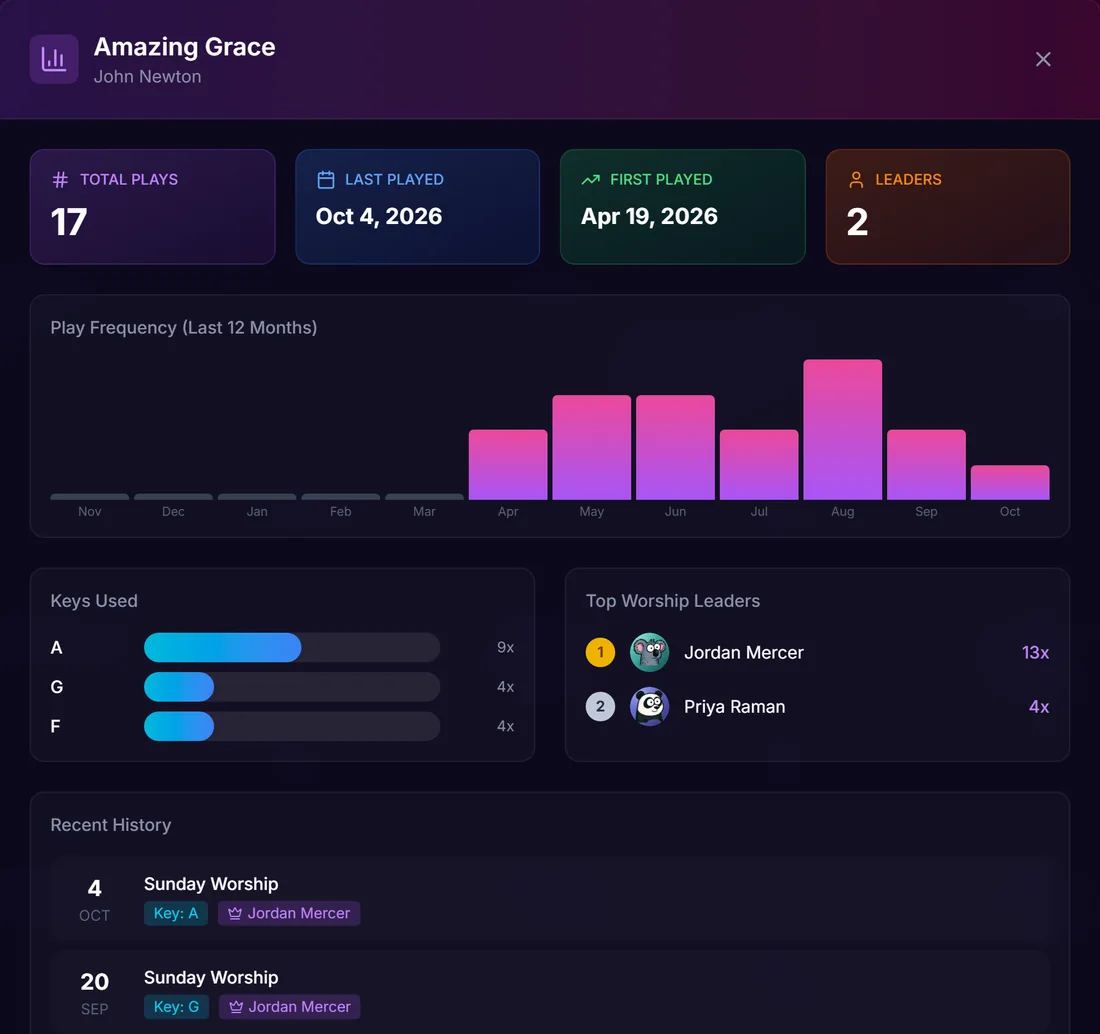
Task: Click the gold rank 1 badge
Action: click(x=600, y=652)
